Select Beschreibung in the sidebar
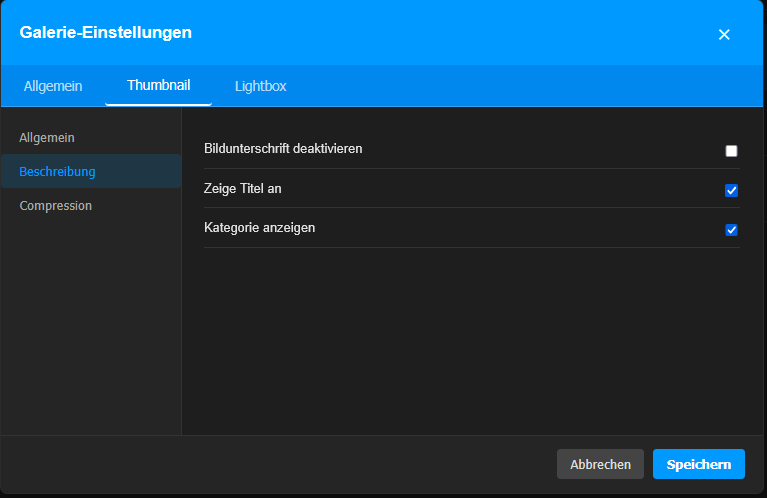 [91, 171]
